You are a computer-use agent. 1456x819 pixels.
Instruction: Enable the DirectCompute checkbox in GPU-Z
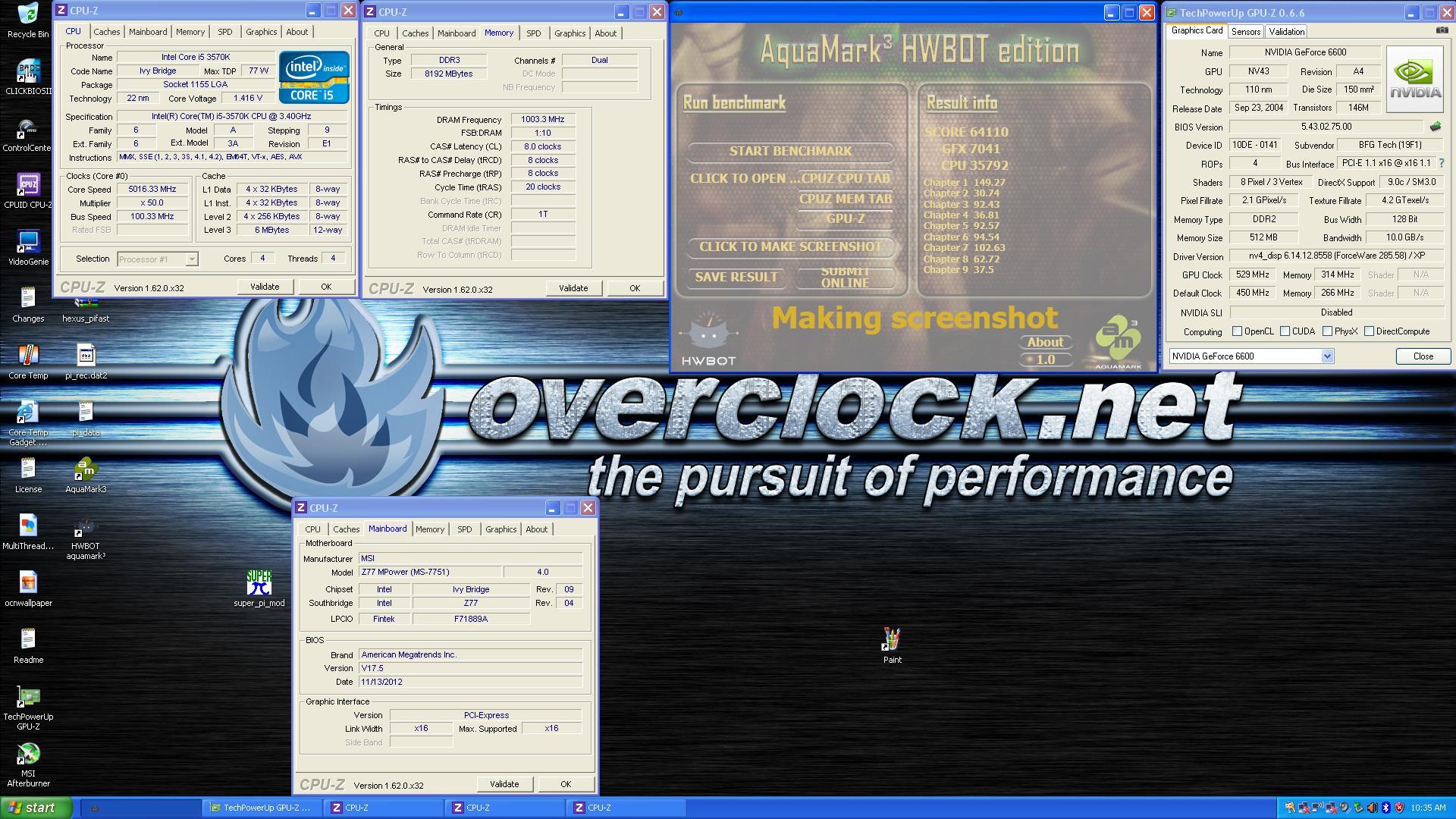pos(1369,331)
